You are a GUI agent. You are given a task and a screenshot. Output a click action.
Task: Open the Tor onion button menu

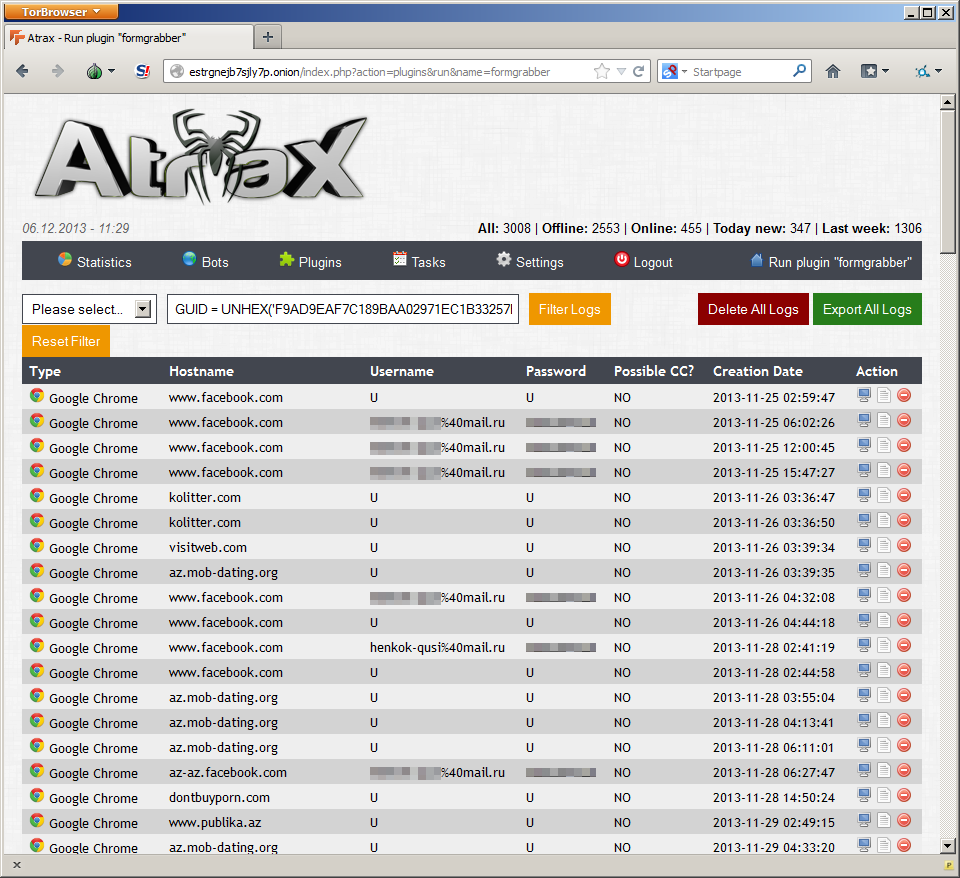(x=101, y=72)
